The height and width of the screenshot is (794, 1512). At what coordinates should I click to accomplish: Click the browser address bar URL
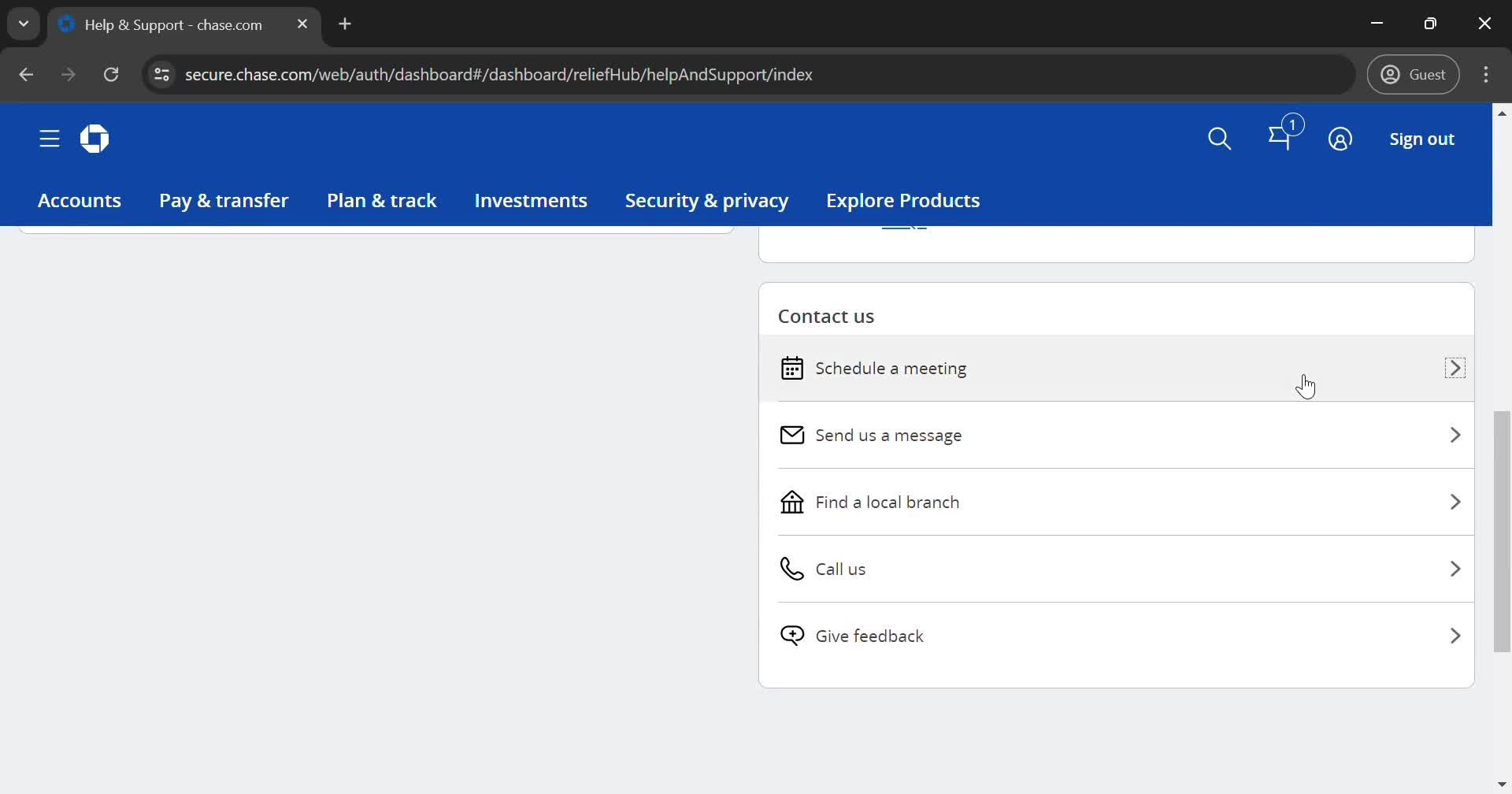pos(498,74)
